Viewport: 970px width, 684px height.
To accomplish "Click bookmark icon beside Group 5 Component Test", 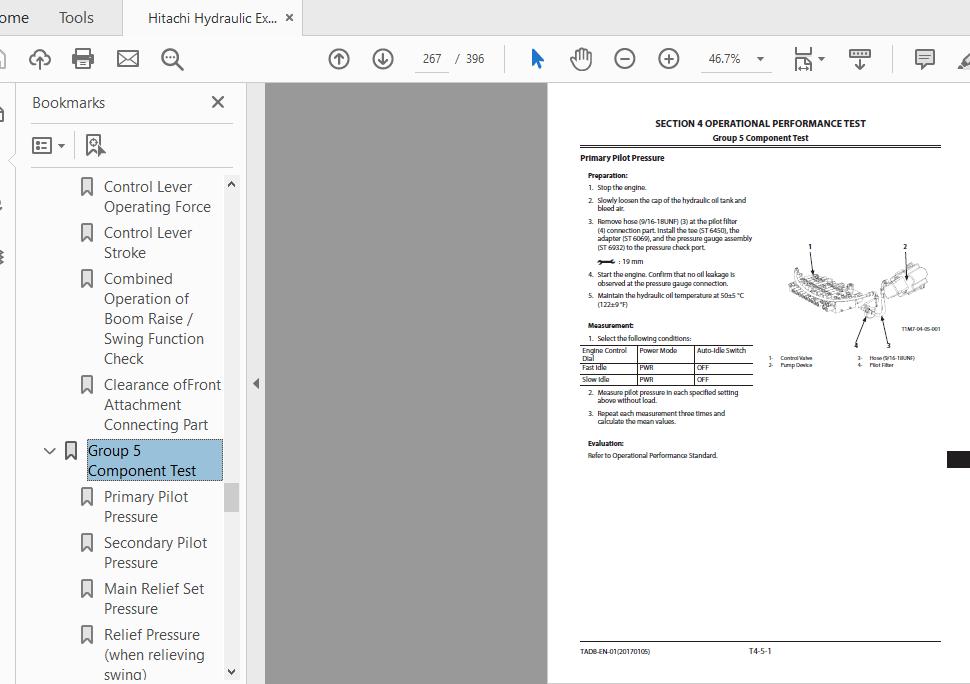I will click(x=71, y=450).
